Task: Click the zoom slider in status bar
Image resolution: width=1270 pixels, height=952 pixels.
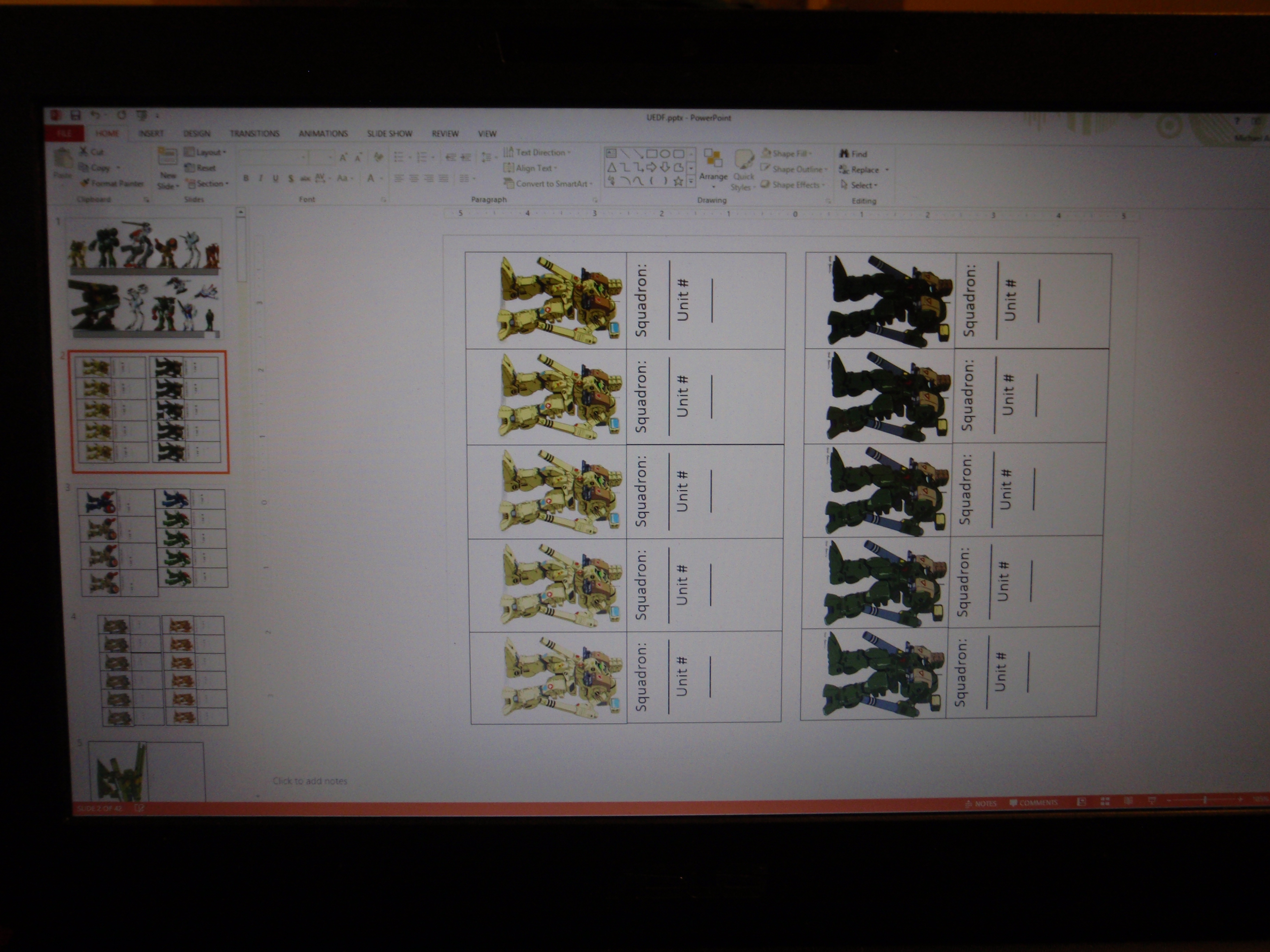Action: point(1205,799)
